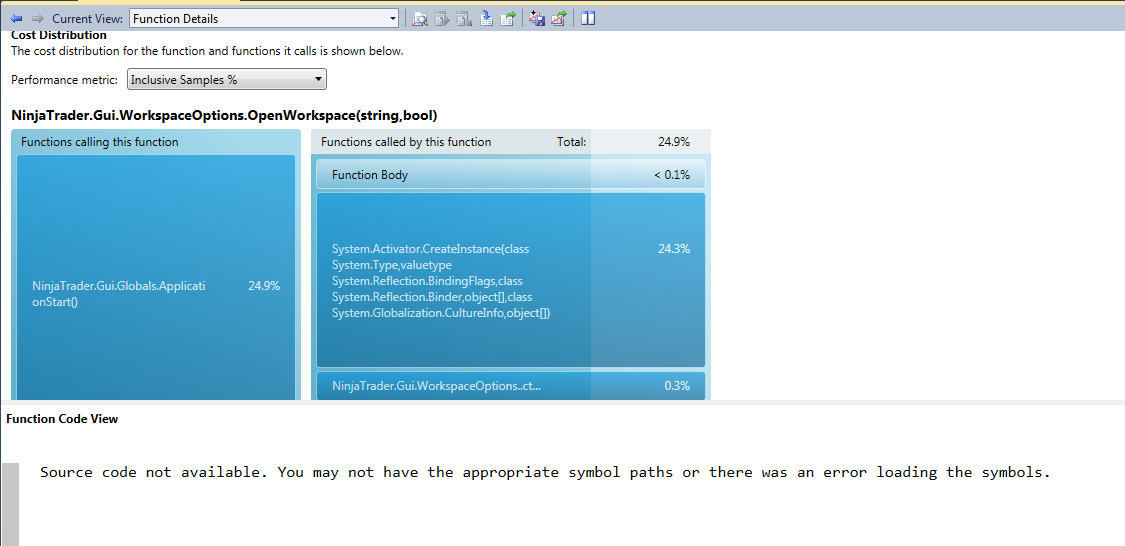Navigate forward with the gray right arrow

(x=38, y=19)
